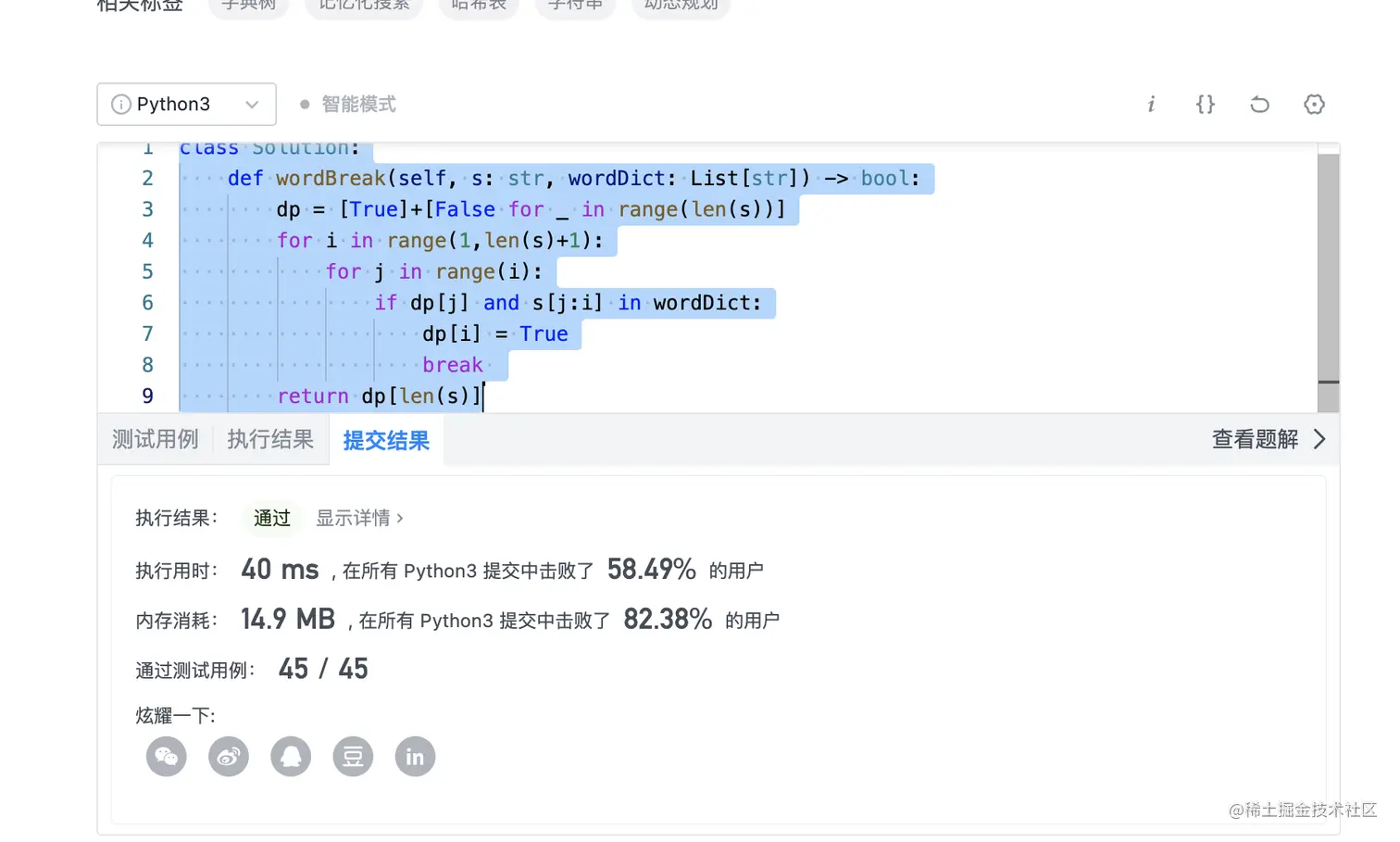This screenshot has height=842, width=1400.
Task: Share result on LinkedIn
Action: (415, 757)
